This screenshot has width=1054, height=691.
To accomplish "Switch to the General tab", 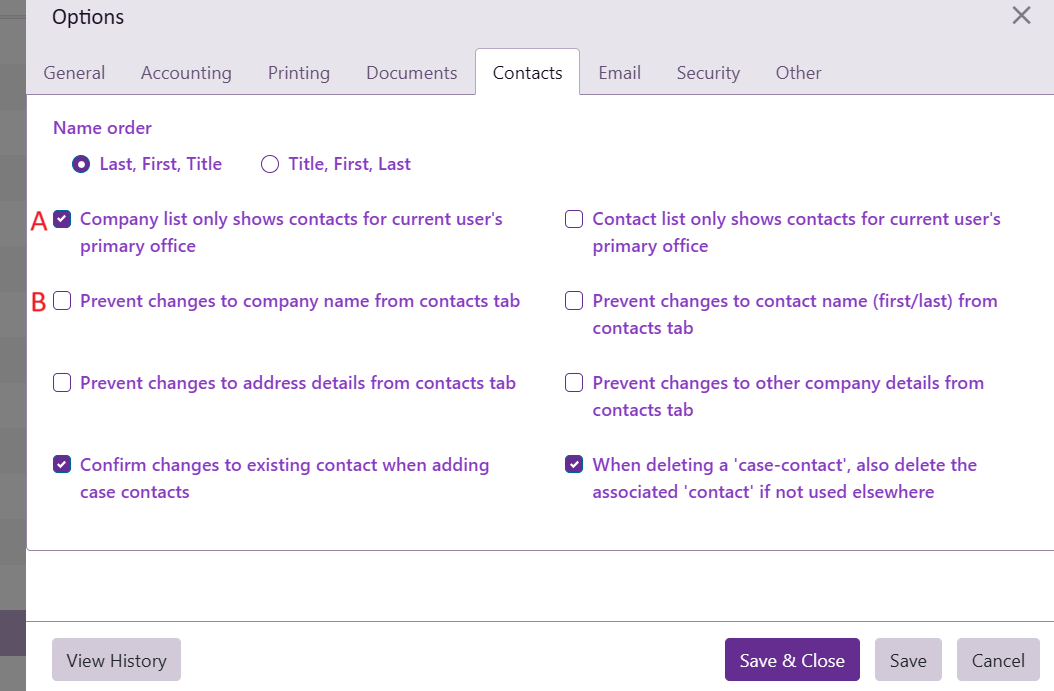I will coord(74,73).
